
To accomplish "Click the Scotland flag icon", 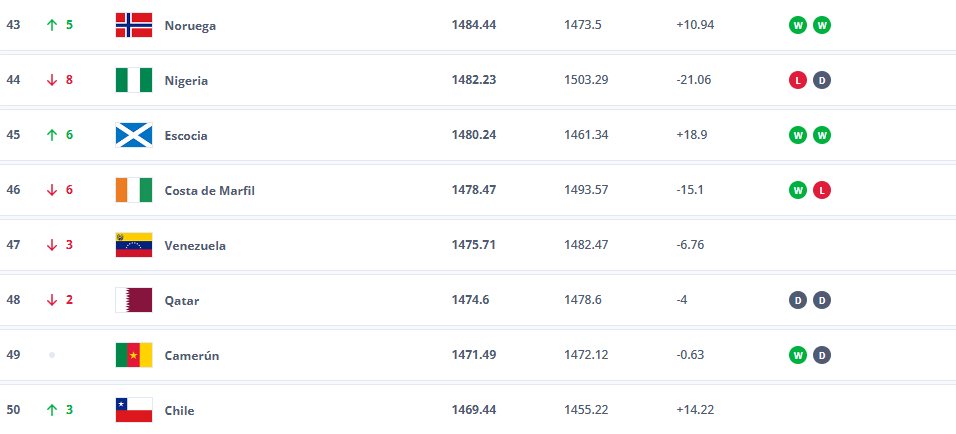I will 134,135.
